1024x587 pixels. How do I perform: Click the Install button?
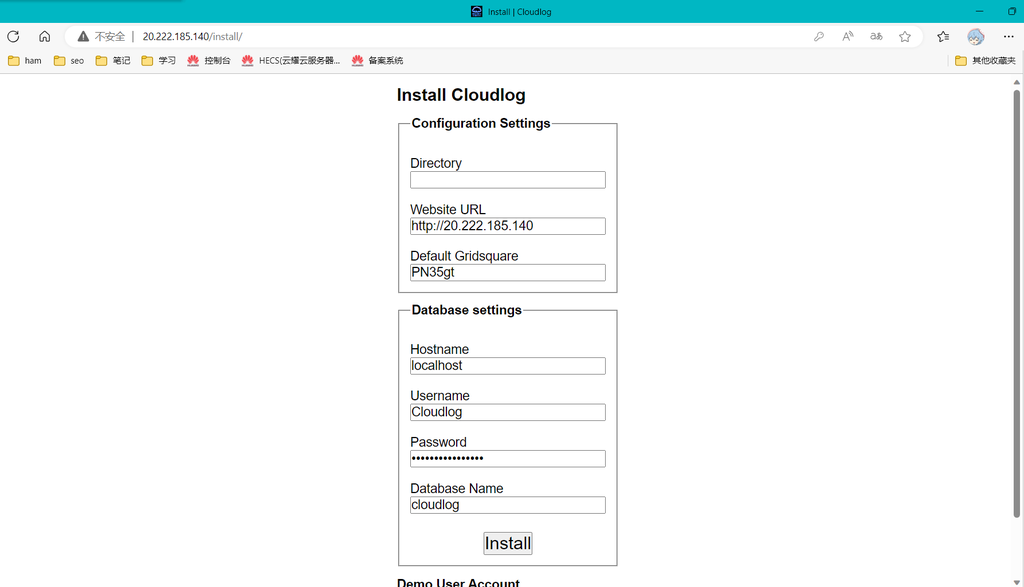(x=507, y=543)
